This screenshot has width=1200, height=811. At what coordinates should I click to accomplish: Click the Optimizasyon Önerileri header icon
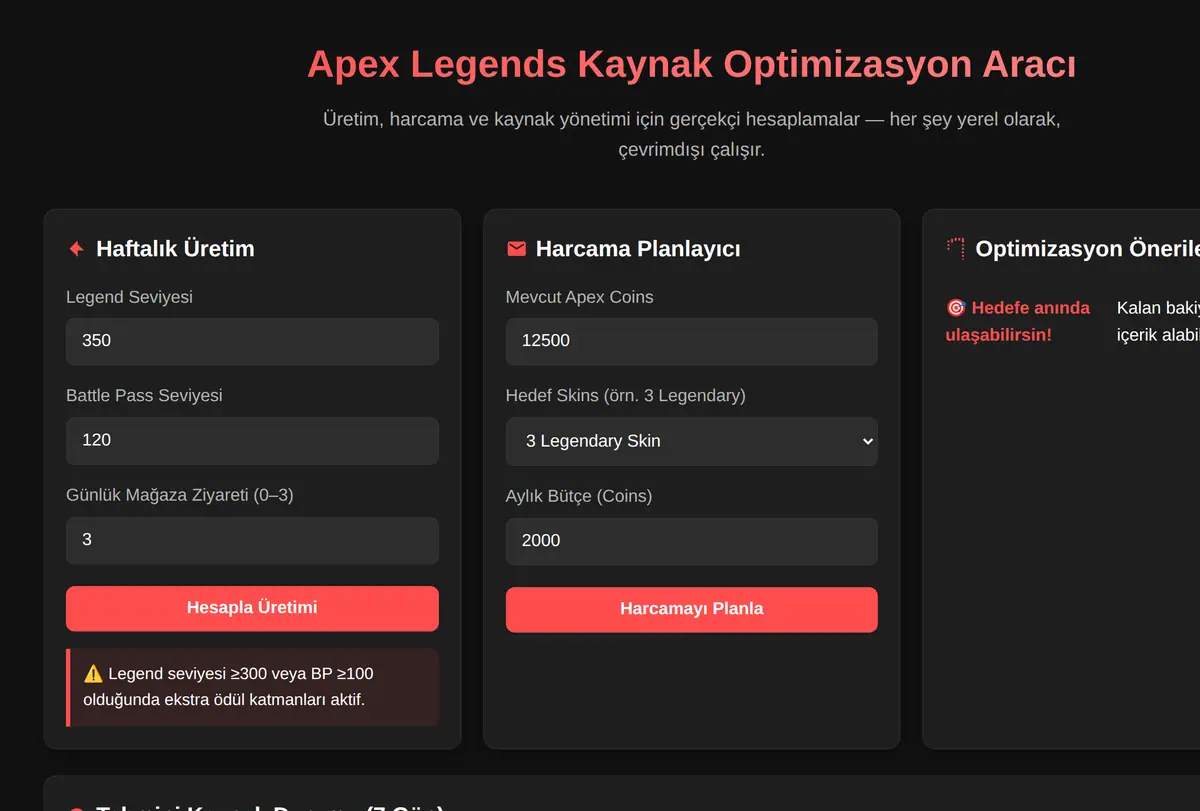955,248
